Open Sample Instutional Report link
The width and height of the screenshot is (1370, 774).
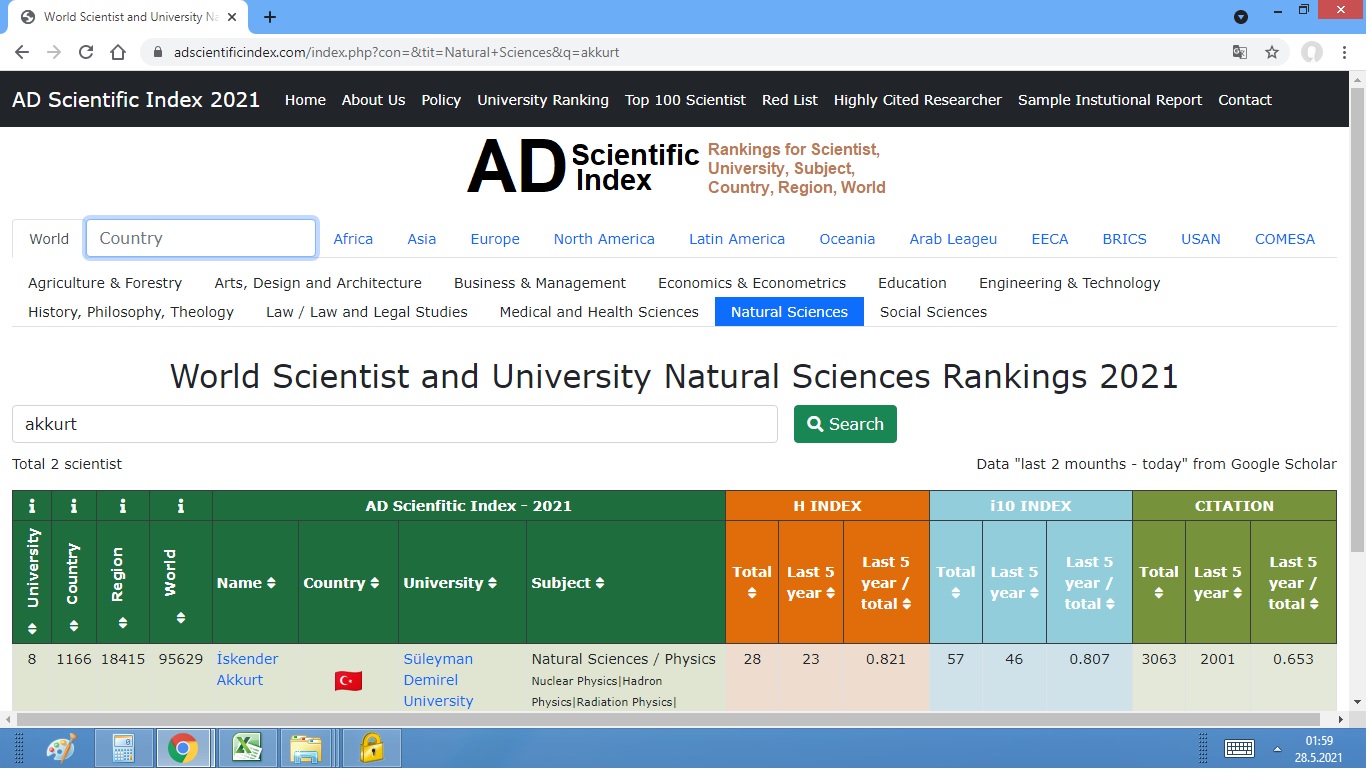1110,100
